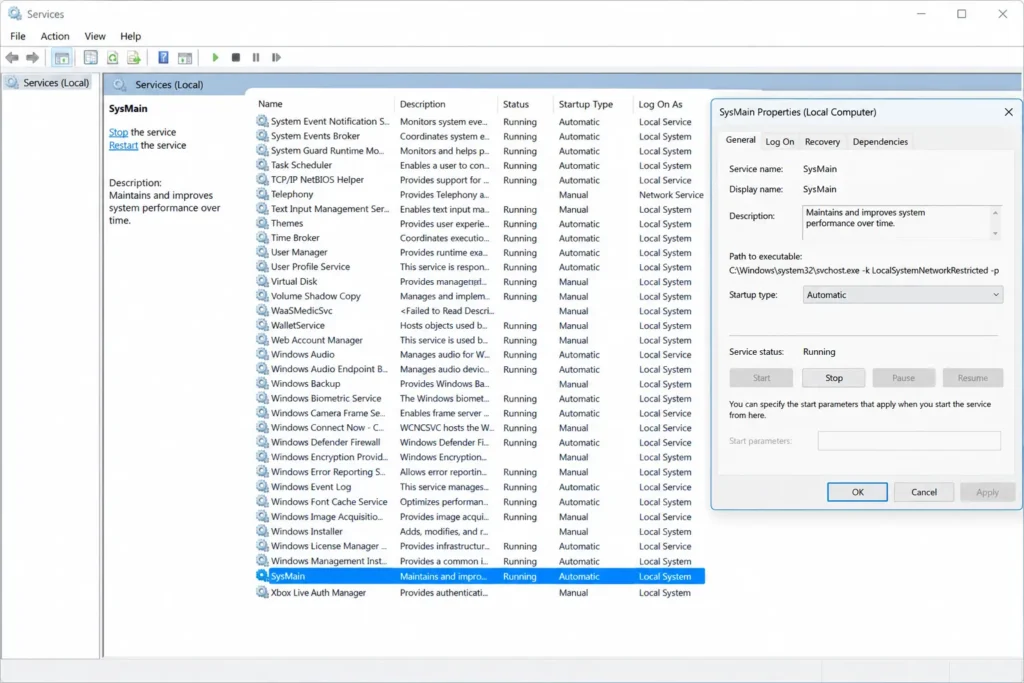This screenshot has height=683, width=1024.
Task: Open the Action menu
Action: click(55, 36)
